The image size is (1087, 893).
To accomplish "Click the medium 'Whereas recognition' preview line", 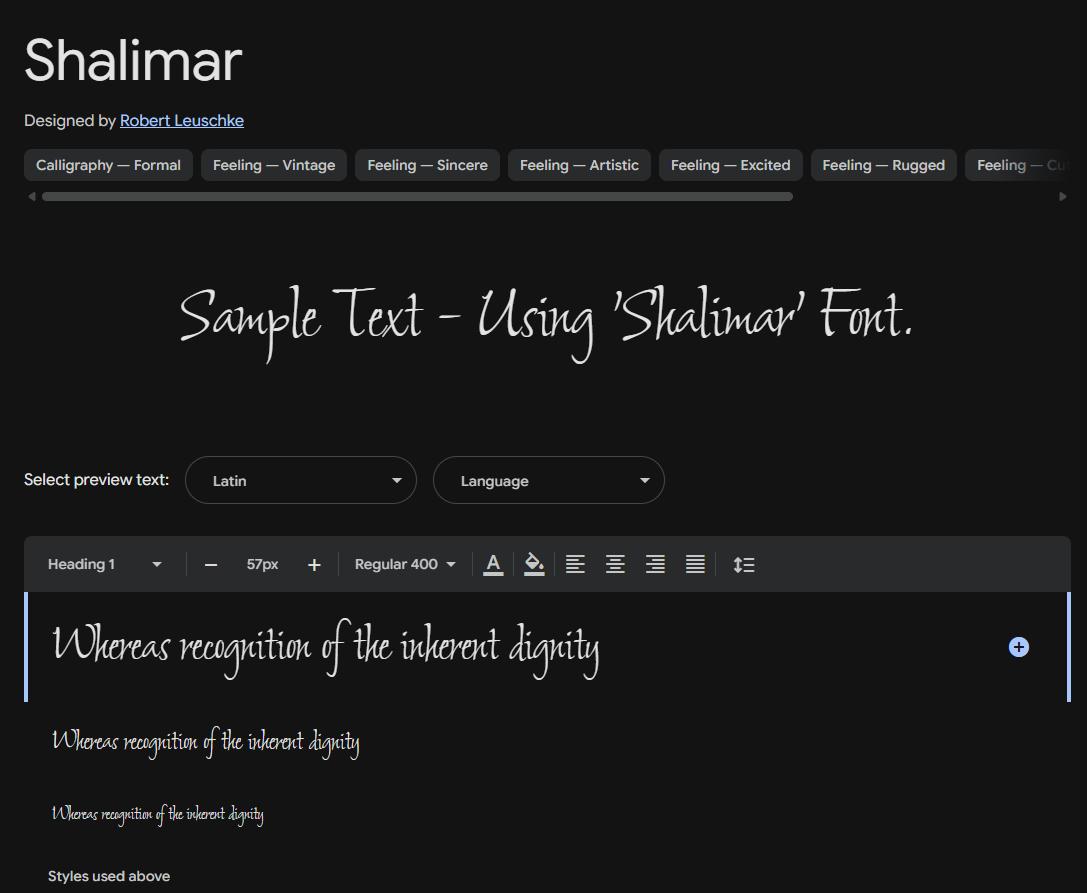I will click(206, 743).
